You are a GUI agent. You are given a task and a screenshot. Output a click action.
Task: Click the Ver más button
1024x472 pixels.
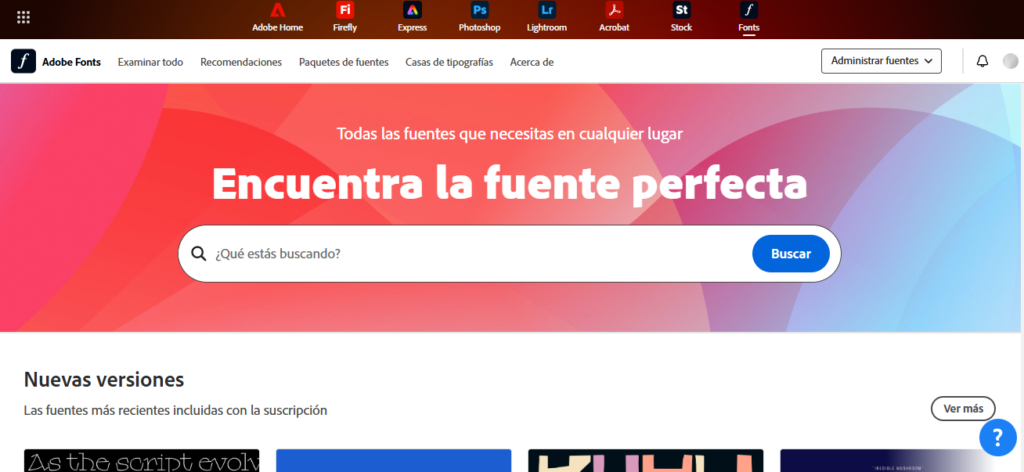(x=962, y=408)
